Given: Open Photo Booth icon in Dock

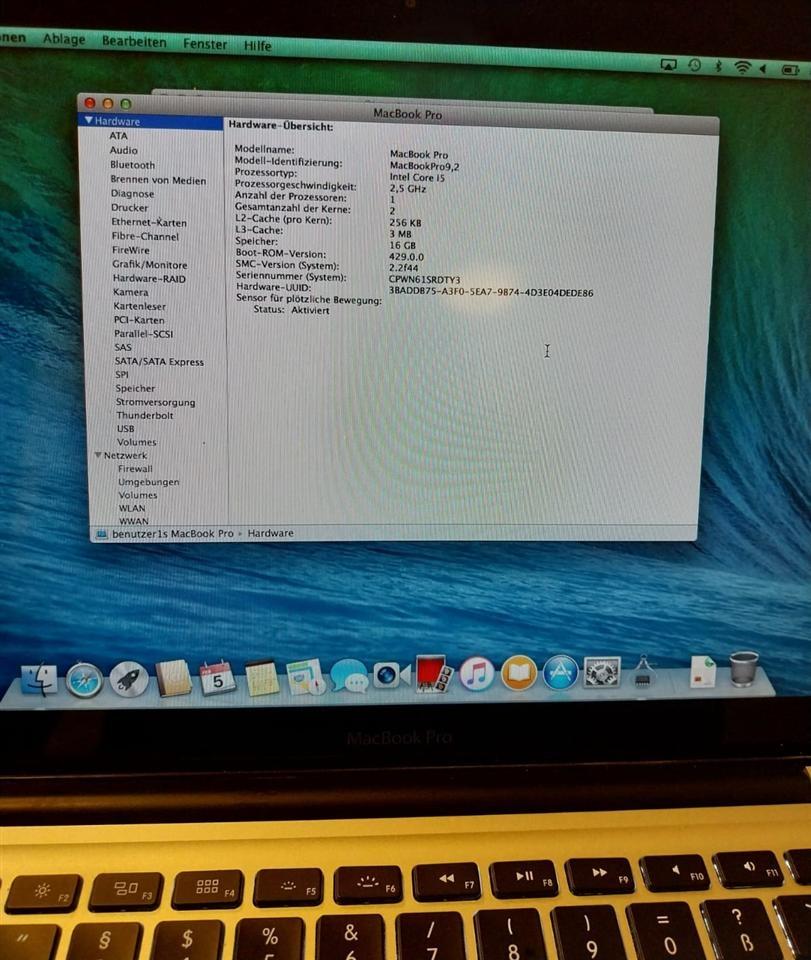Looking at the screenshot, I should tap(434, 675).
